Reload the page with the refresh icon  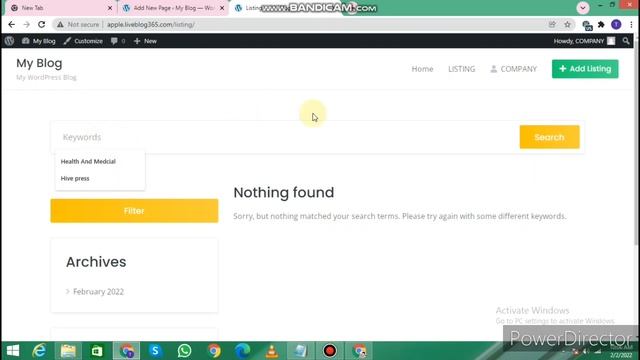(x=42, y=24)
